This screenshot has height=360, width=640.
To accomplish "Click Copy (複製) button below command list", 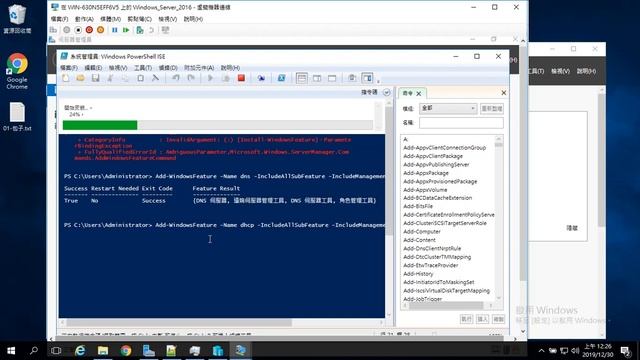I will click(x=498, y=319).
